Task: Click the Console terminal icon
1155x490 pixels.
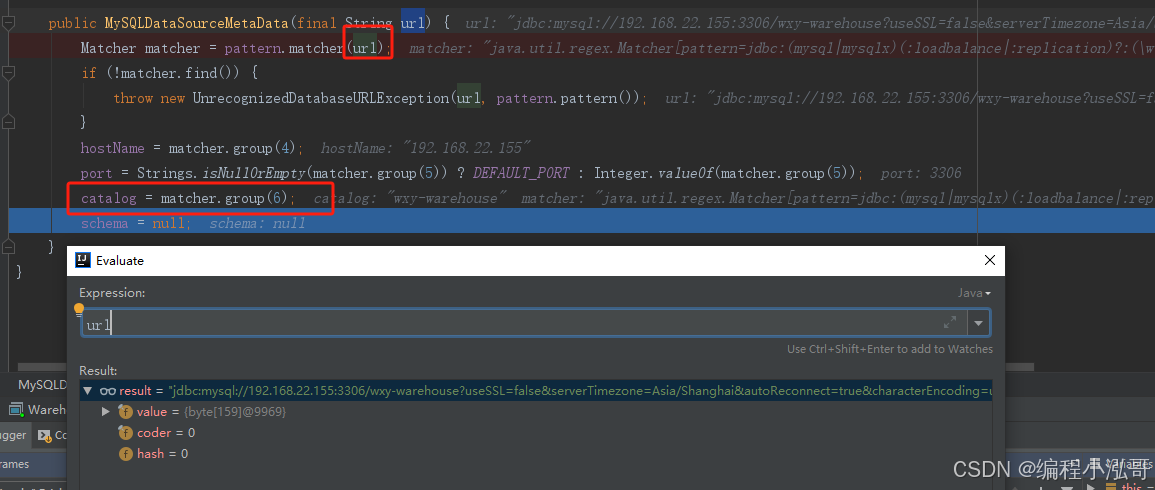Action: pos(44,435)
